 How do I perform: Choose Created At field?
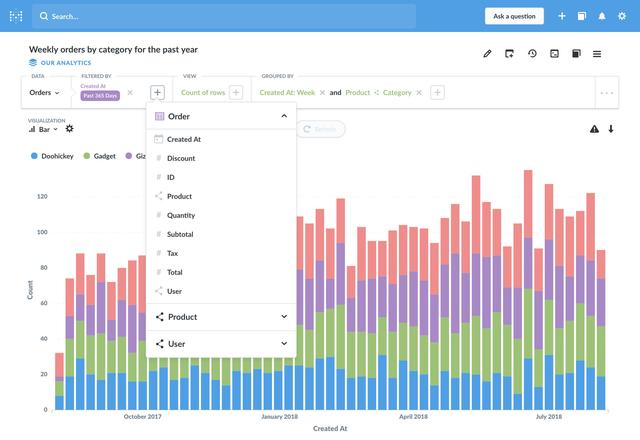pyautogui.click(x=221, y=139)
